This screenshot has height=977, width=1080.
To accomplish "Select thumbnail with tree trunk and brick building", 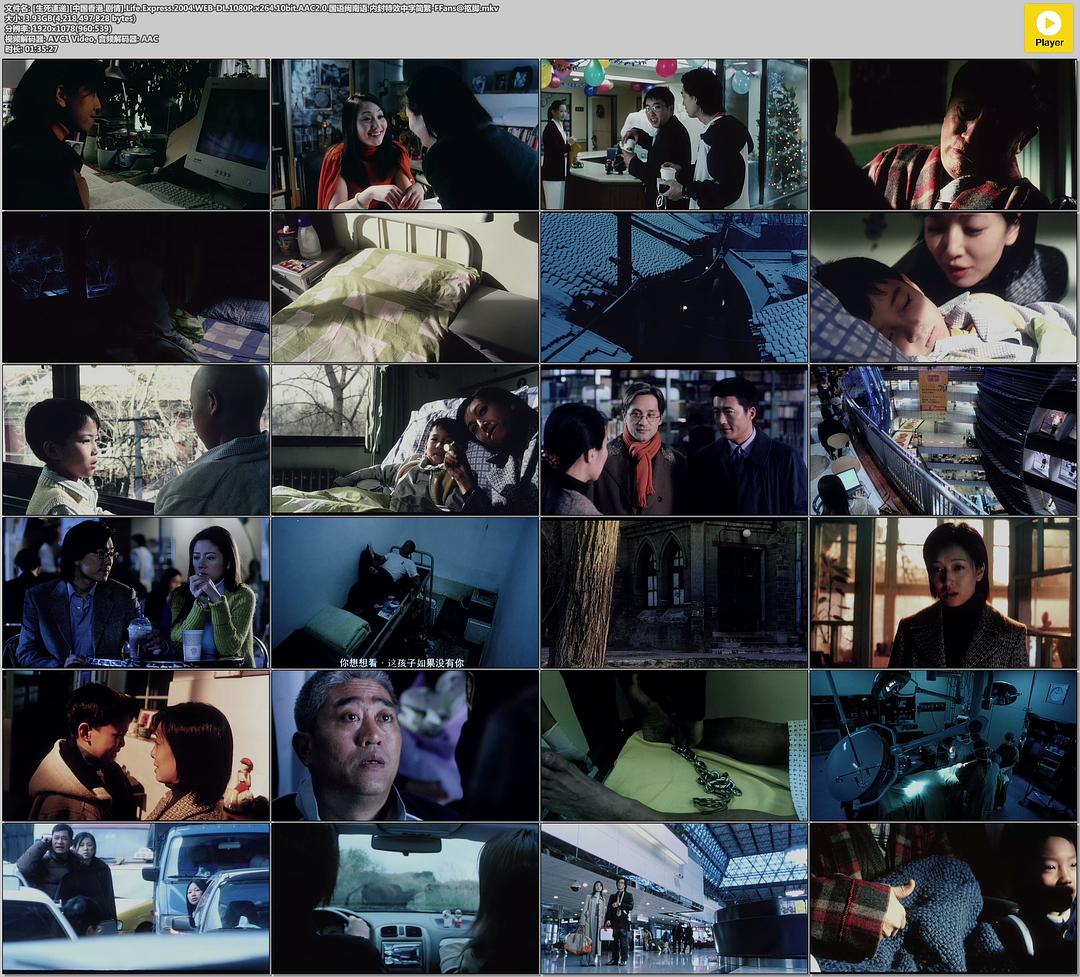I will click(x=674, y=592).
